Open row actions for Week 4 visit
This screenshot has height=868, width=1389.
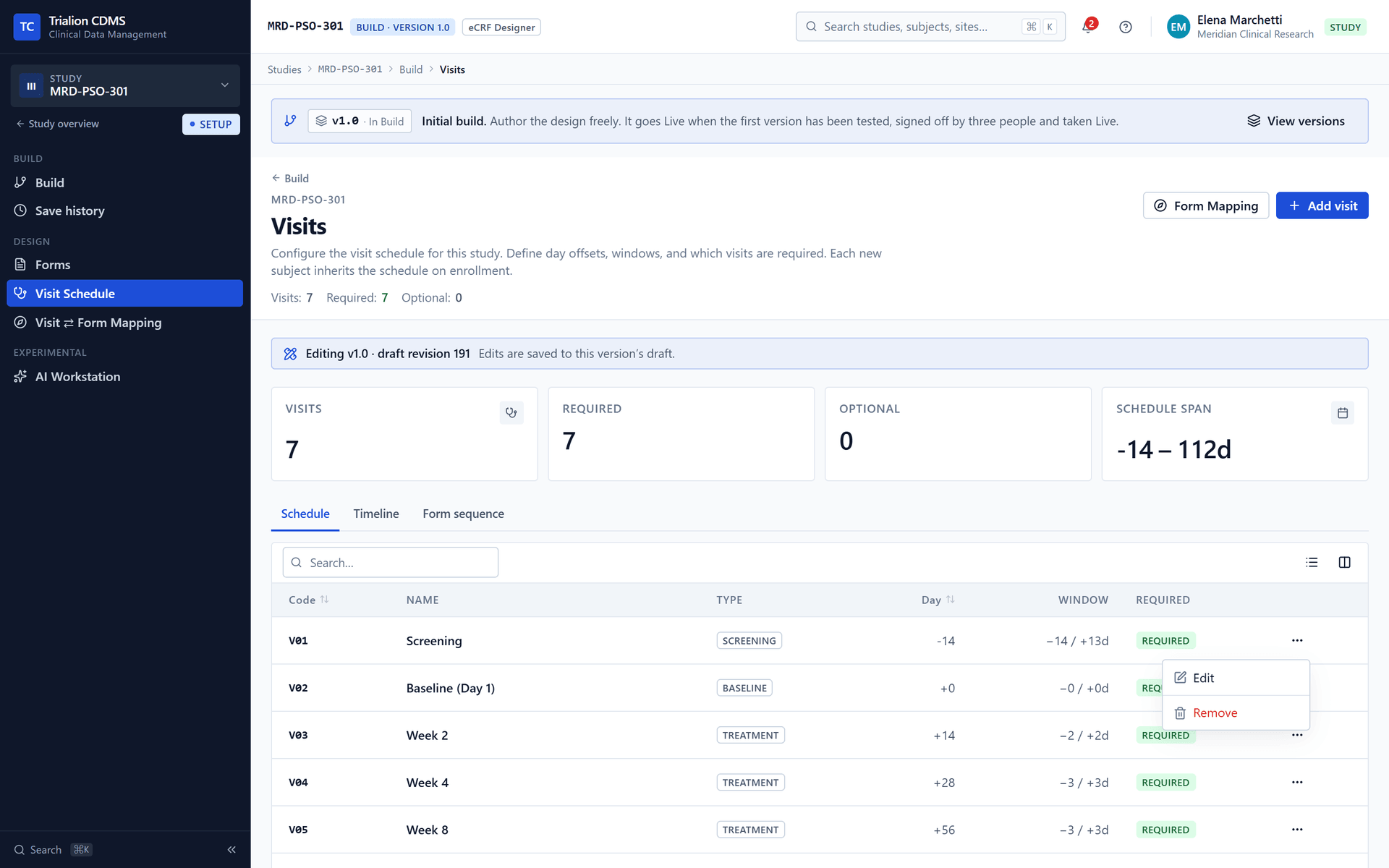point(1297,782)
